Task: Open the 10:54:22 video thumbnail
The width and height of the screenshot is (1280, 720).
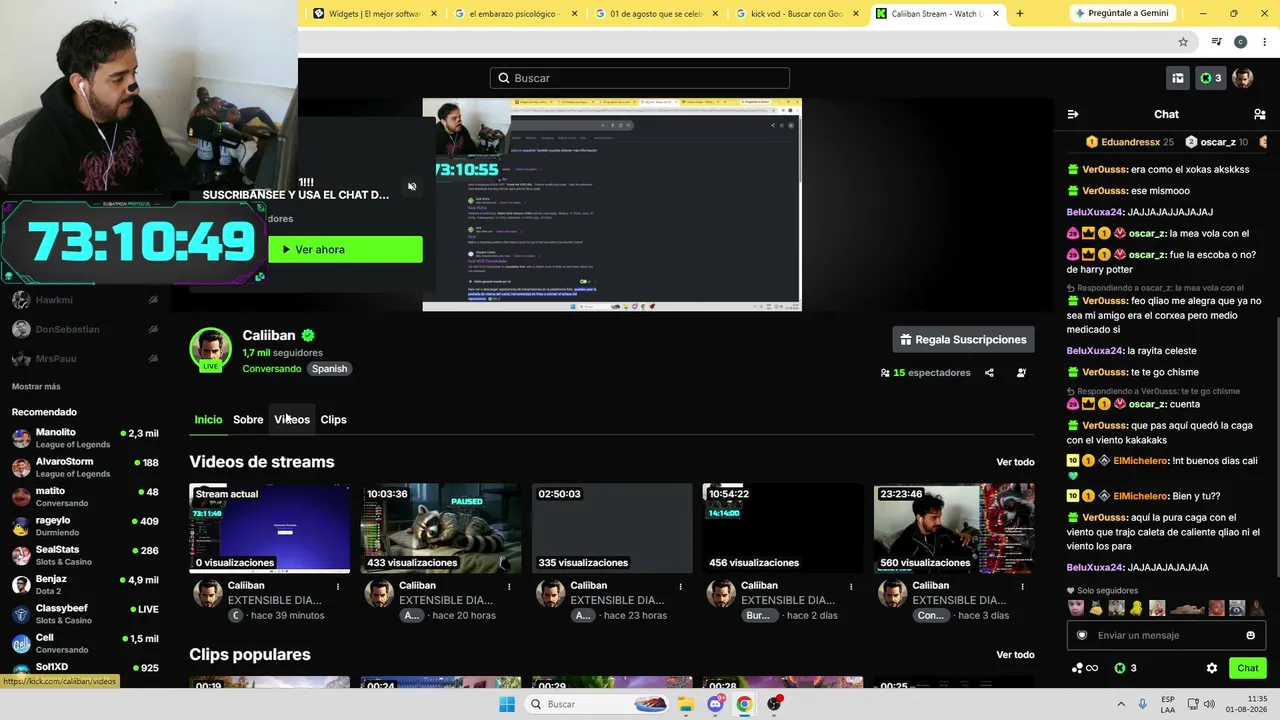Action: point(783,528)
